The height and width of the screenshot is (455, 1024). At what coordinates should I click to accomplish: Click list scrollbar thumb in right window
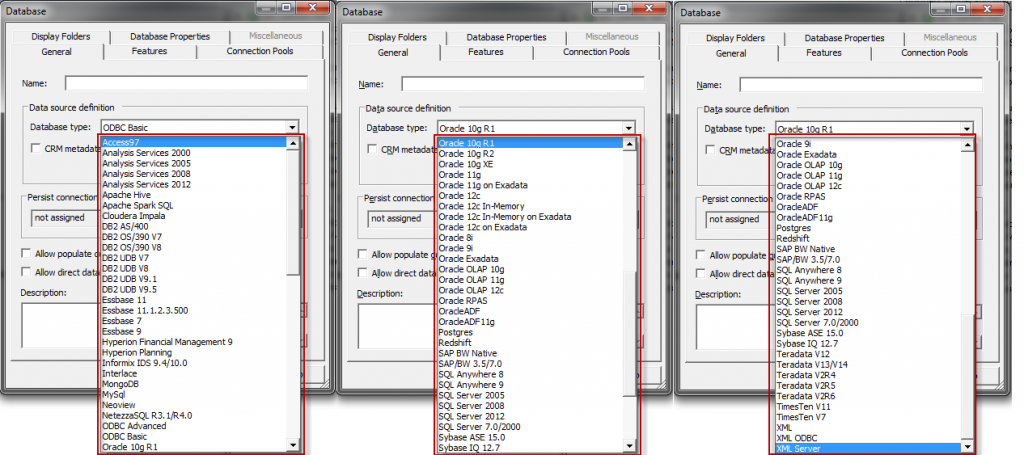(x=968, y=379)
